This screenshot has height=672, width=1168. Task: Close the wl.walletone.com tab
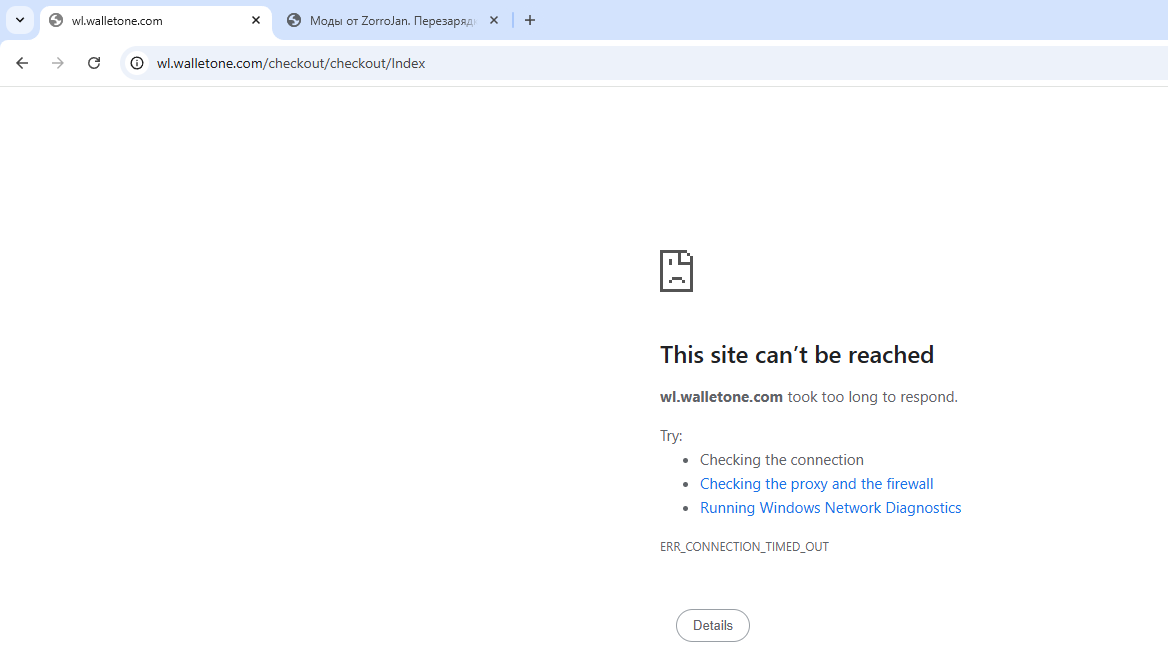point(256,20)
